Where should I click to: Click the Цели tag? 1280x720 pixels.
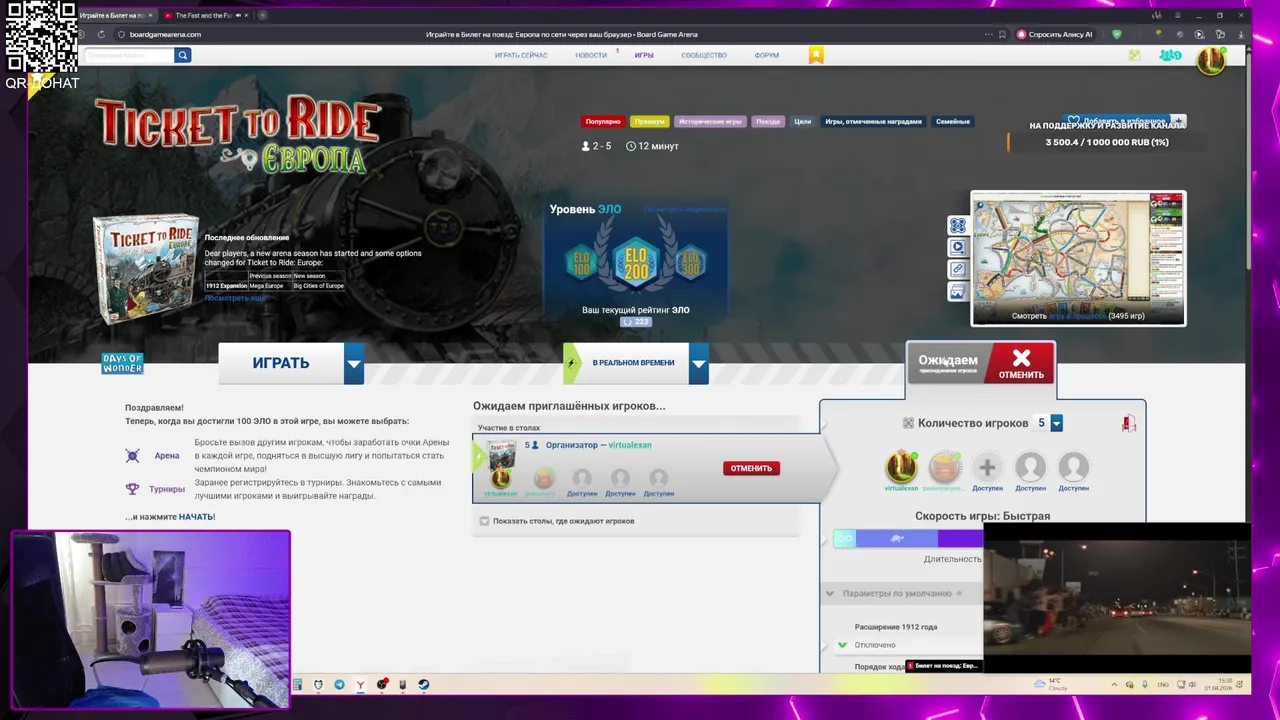tap(802, 121)
